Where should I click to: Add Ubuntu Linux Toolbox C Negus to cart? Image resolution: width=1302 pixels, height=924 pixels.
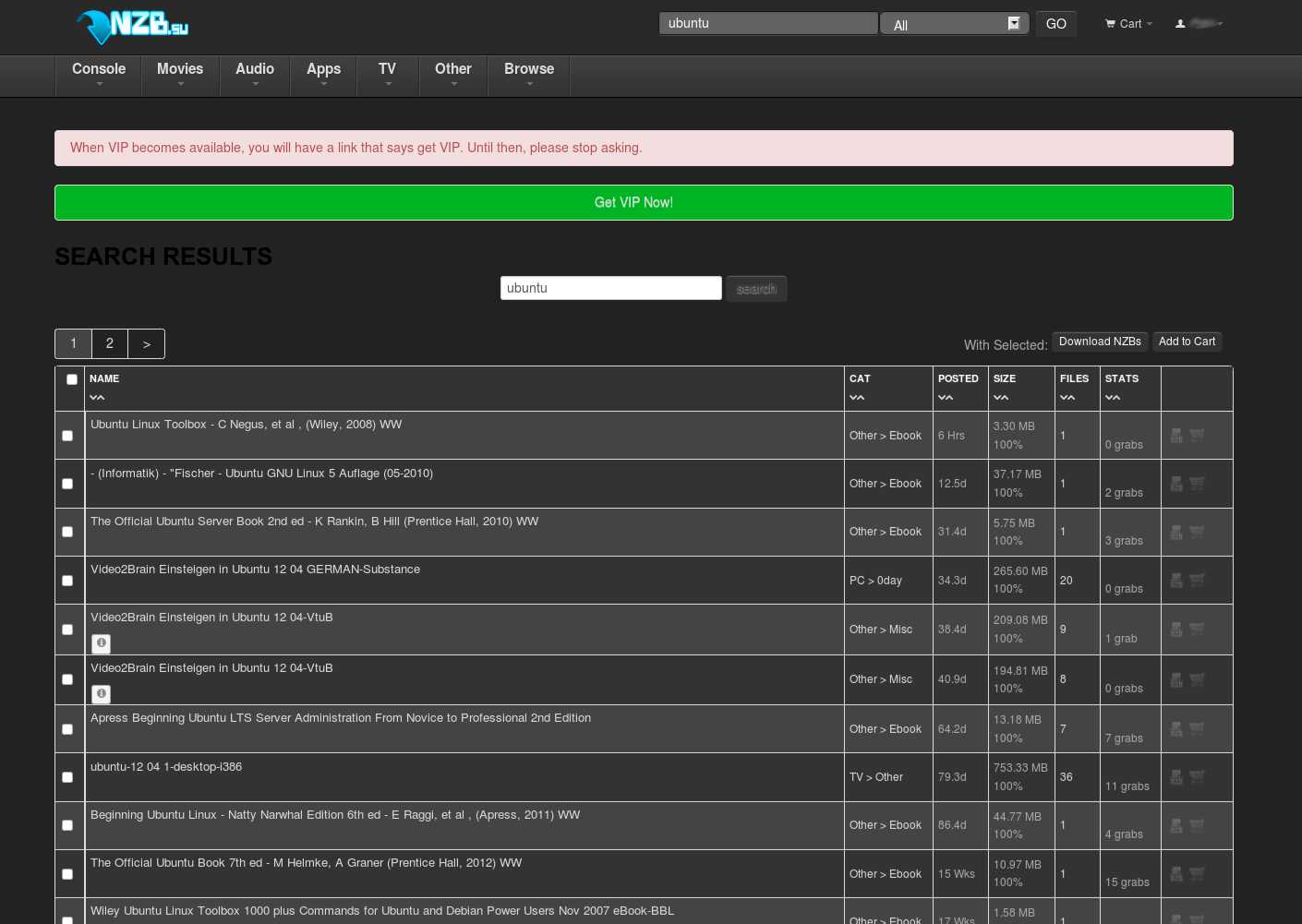click(1197, 436)
